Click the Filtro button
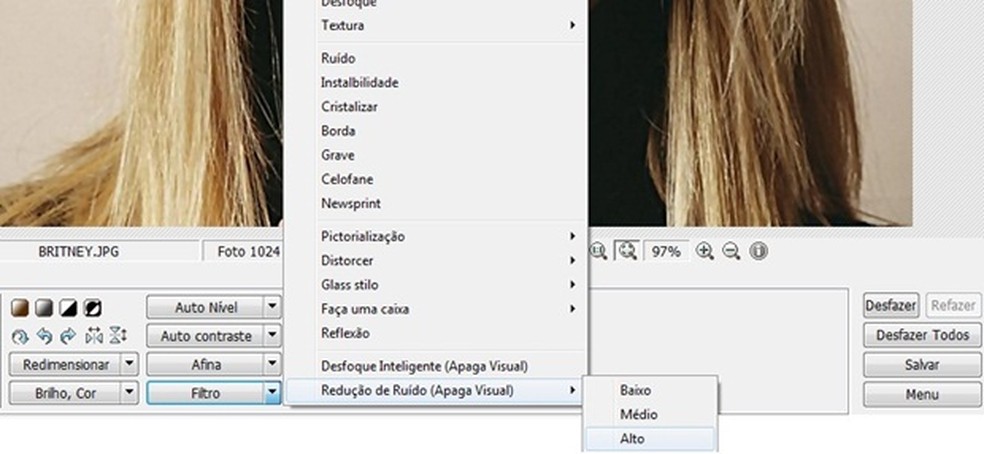 pyautogui.click(x=205, y=393)
